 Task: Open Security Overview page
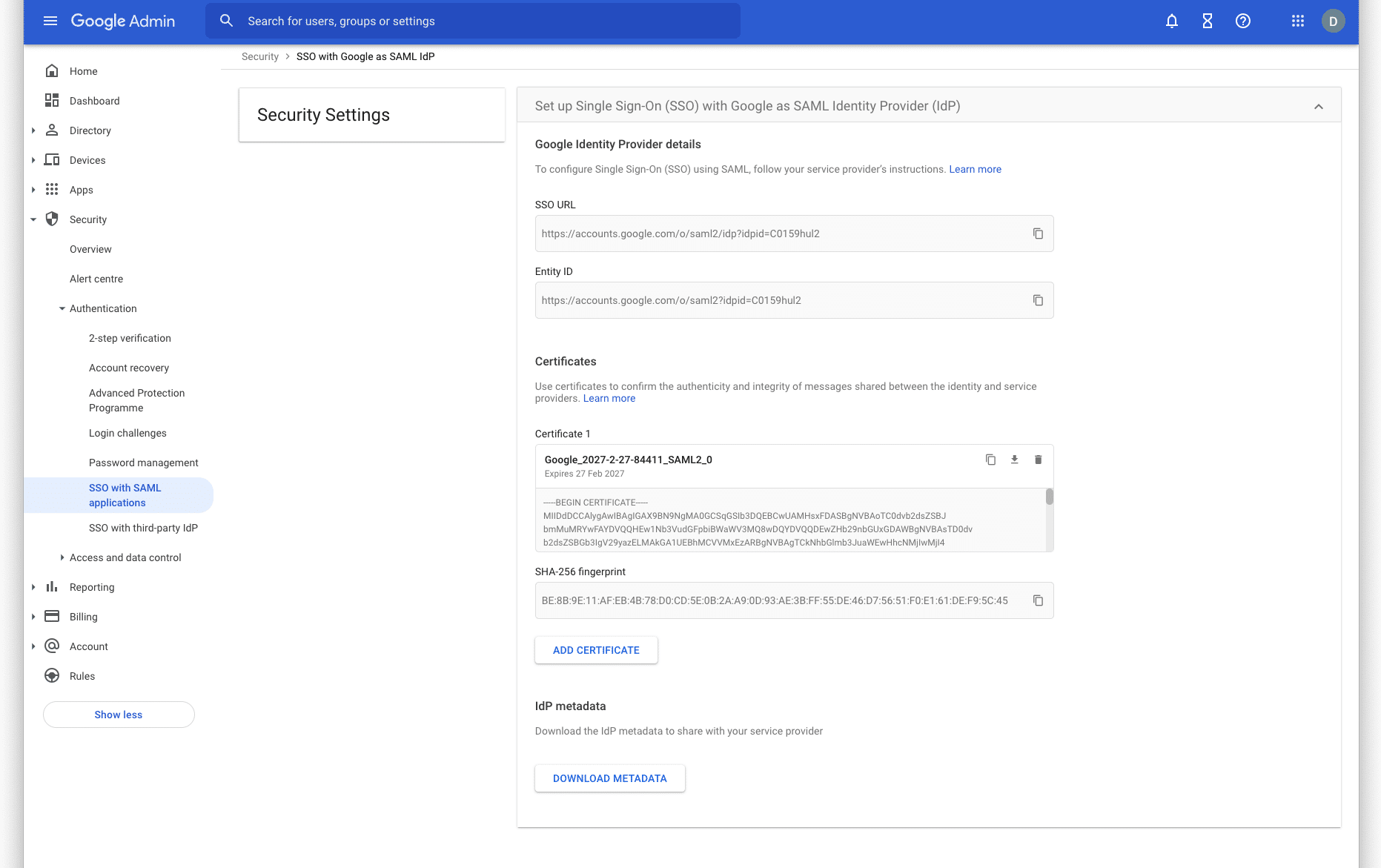(90, 249)
